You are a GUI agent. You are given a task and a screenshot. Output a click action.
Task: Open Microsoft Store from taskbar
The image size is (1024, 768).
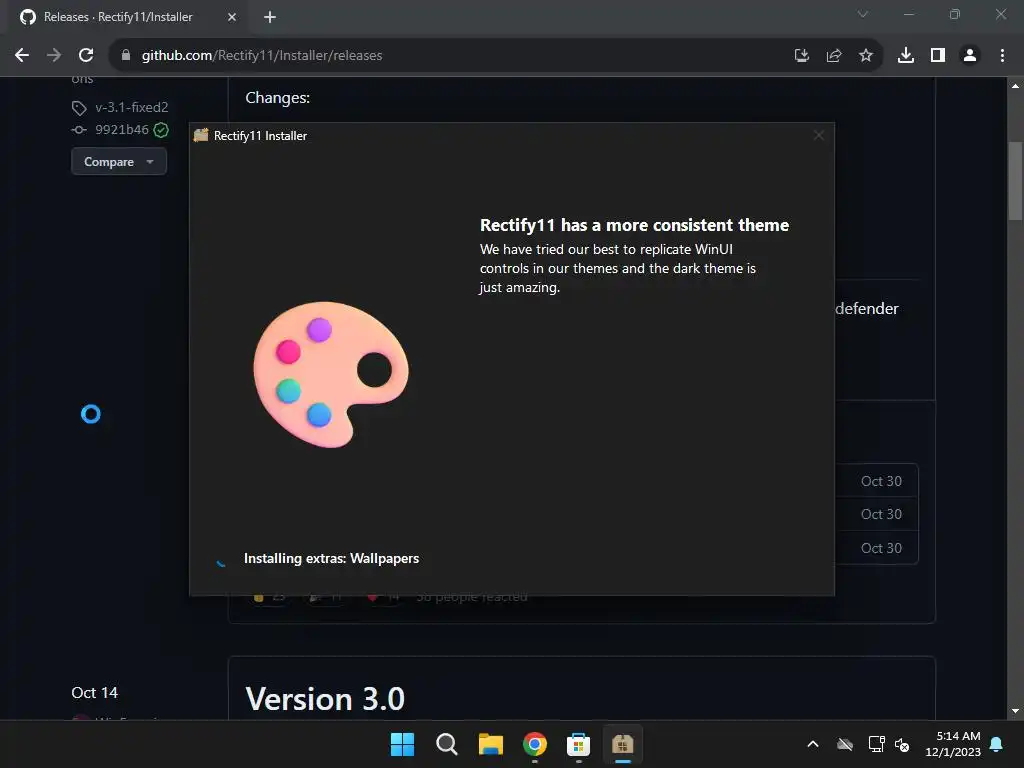[579, 744]
